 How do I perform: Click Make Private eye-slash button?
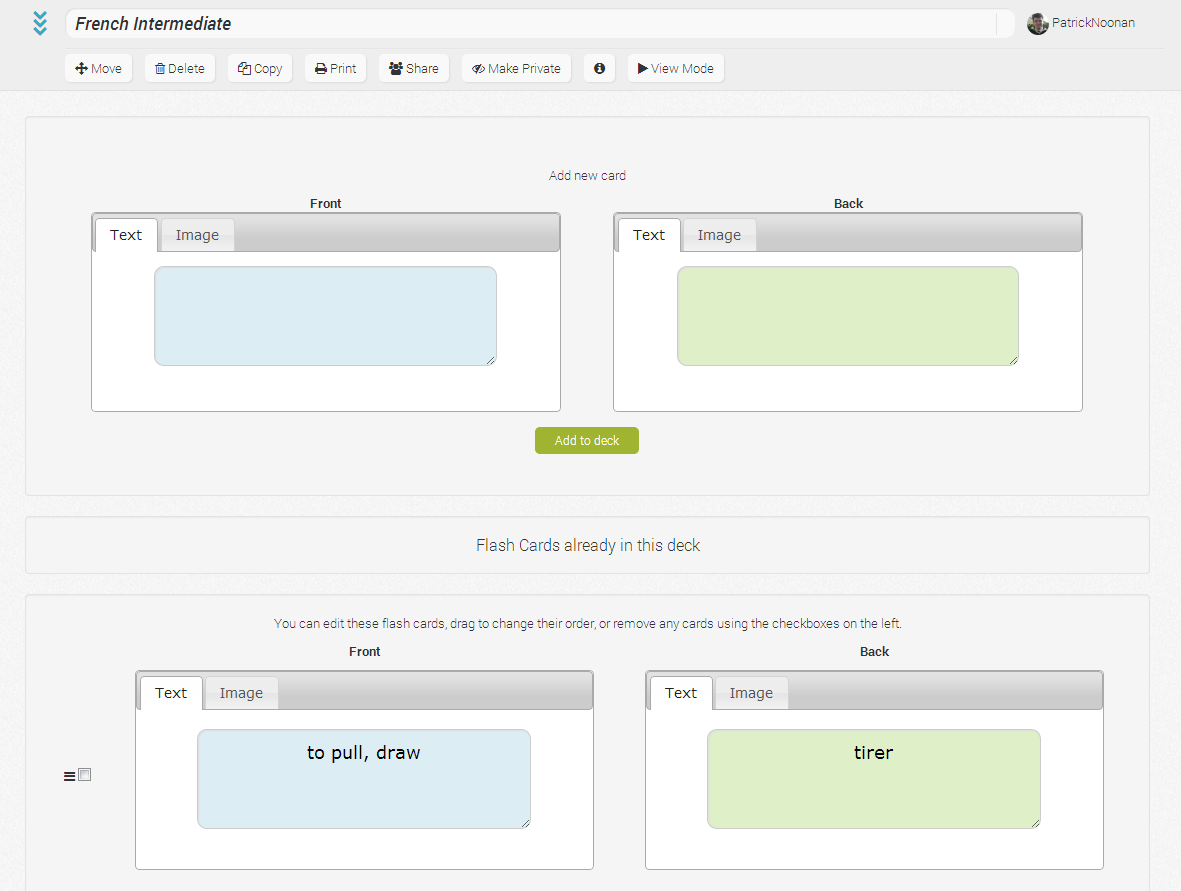coord(516,69)
